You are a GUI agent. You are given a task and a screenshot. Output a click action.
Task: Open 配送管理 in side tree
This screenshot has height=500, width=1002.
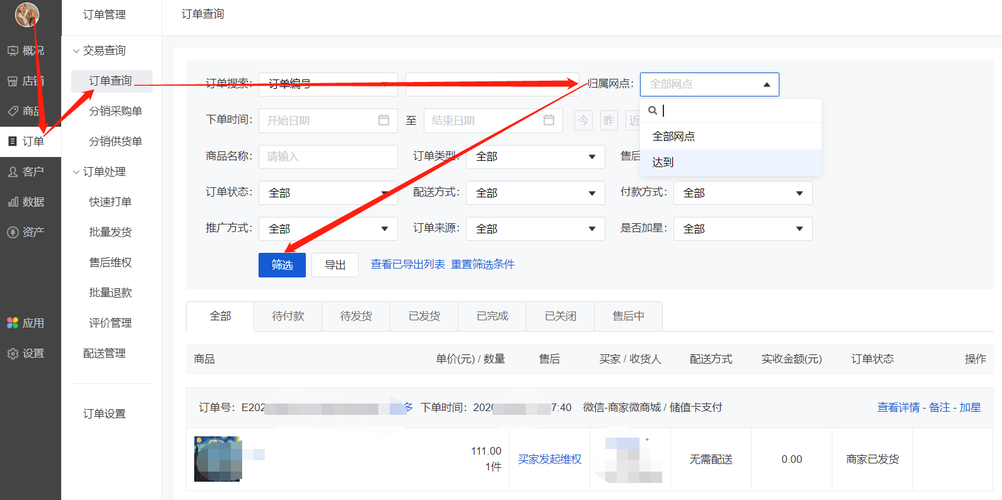tap(104, 353)
